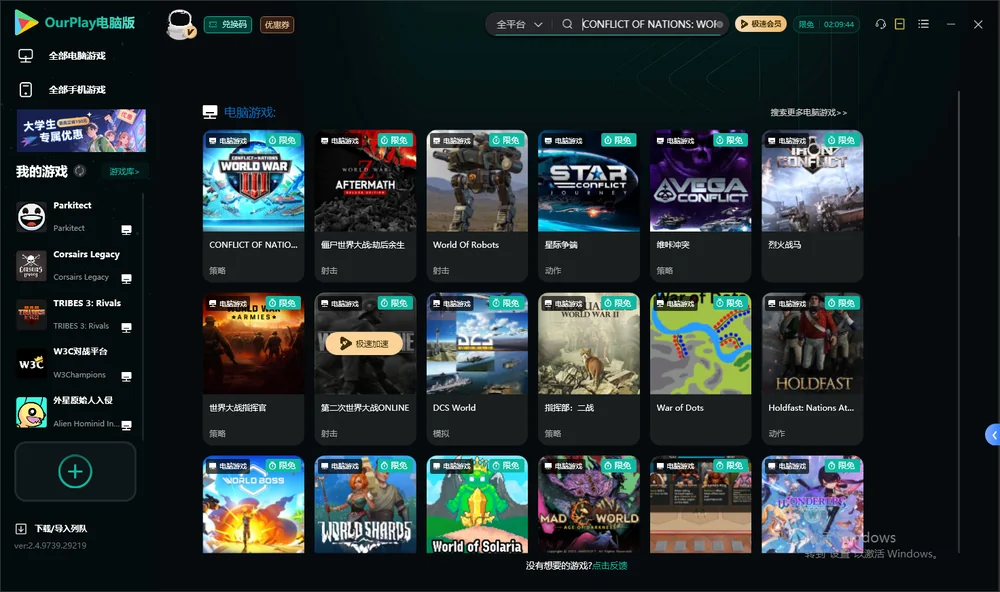Open the 全平台 platform dropdown

click(x=519, y=24)
